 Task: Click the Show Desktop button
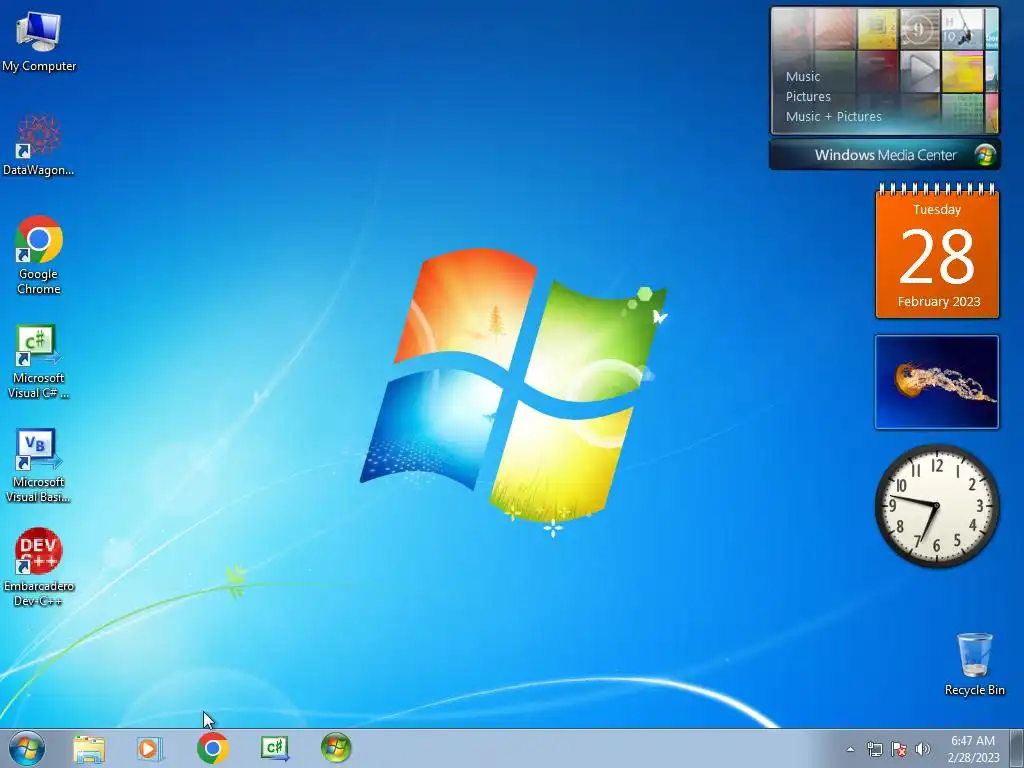pyautogui.click(x=1017, y=749)
